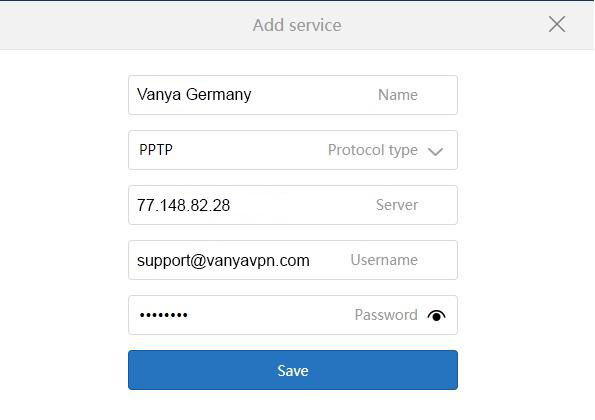
Task: Select the Protocol type label text
Action: point(373,150)
